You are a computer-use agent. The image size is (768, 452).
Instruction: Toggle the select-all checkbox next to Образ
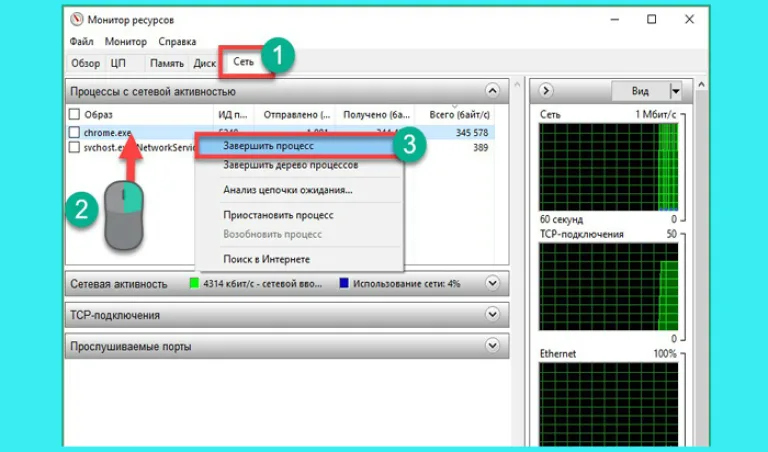74,115
